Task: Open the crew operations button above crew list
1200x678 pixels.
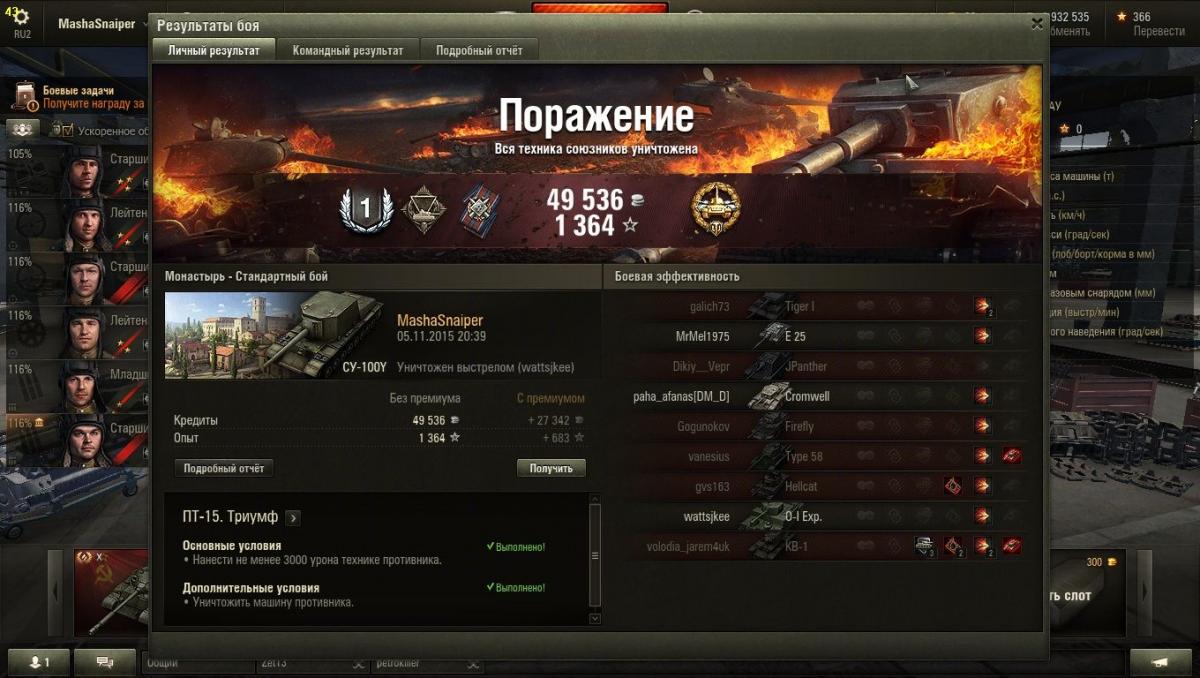Action: 23,129
